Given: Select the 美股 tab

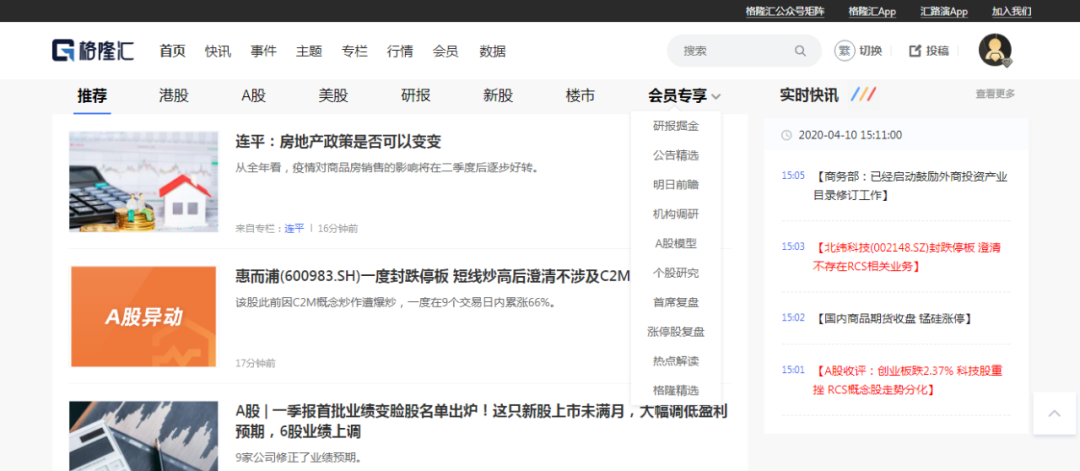Looking at the screenshot, I should 333,96.
